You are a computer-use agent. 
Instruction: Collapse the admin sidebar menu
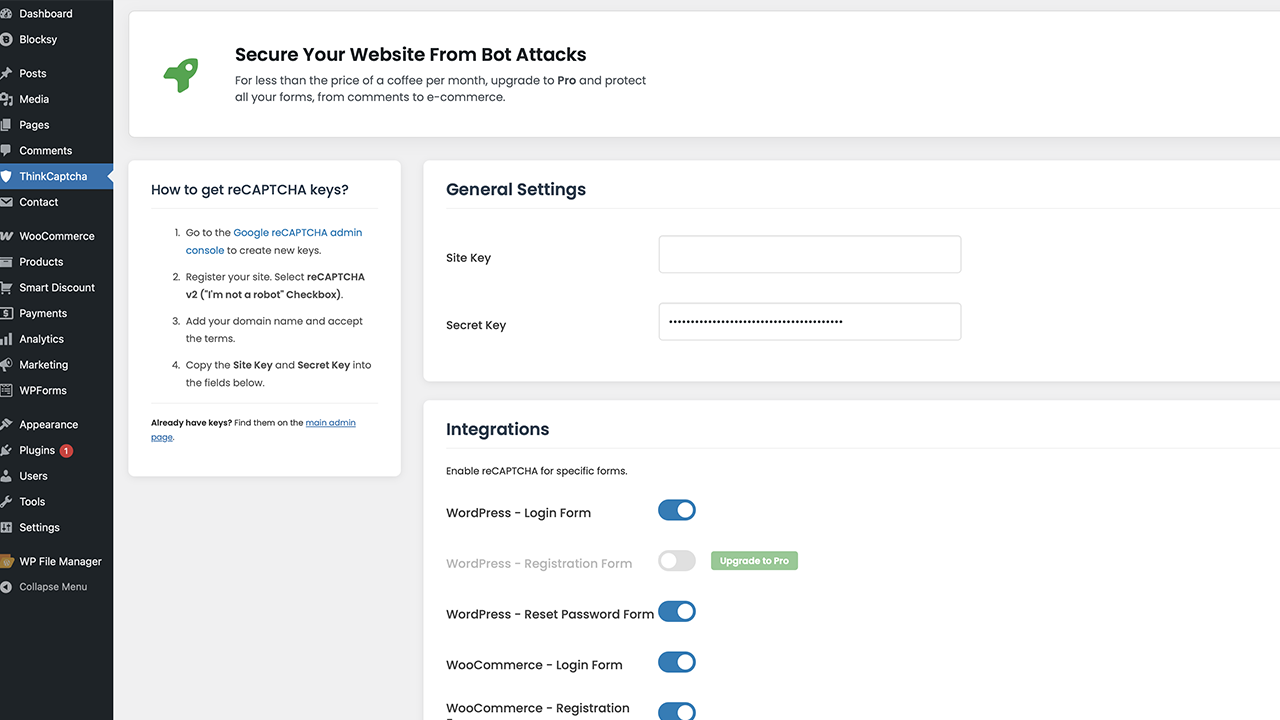coord(52,587)
